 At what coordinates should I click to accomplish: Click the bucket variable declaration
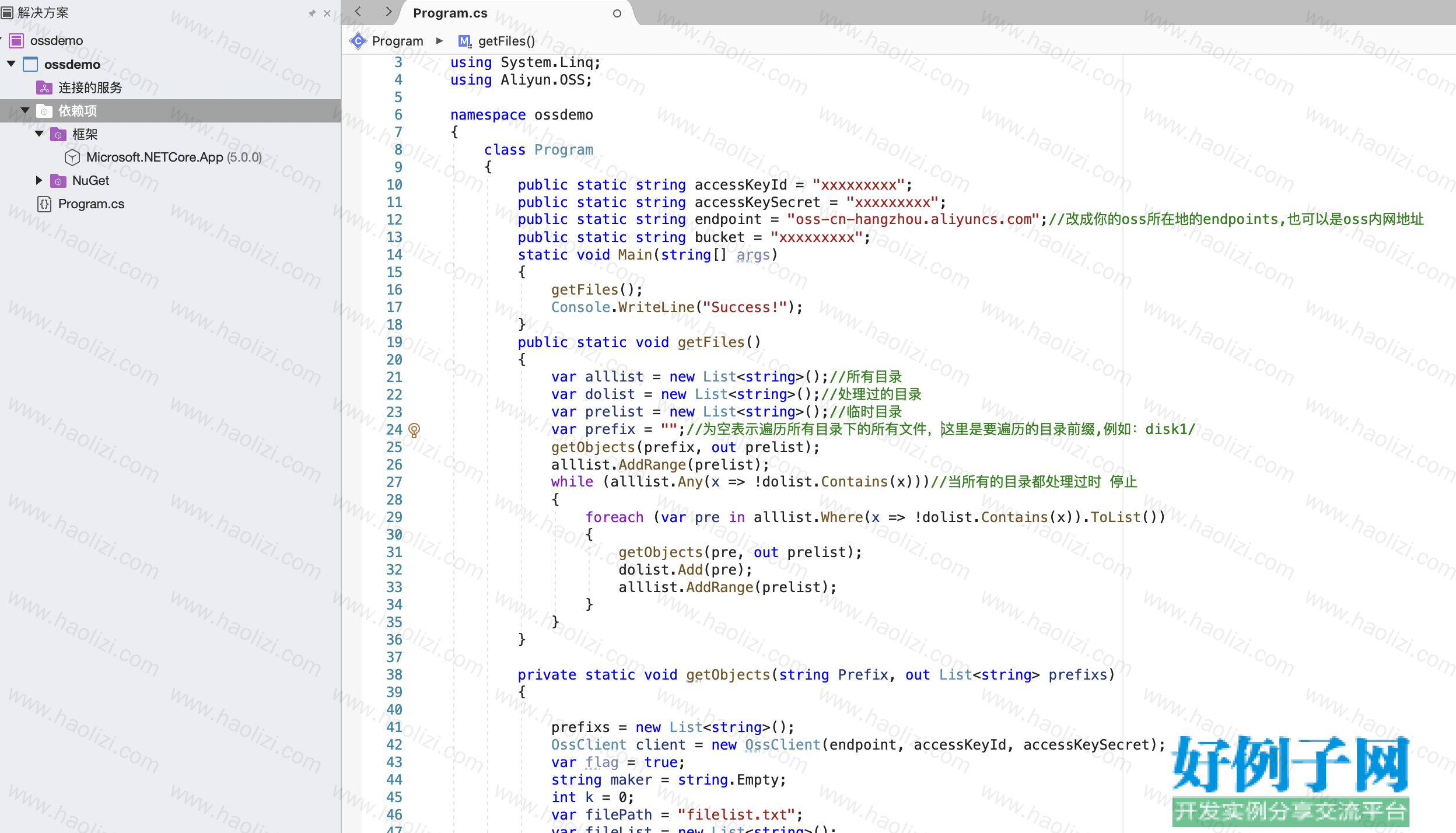tap(694, 237)
